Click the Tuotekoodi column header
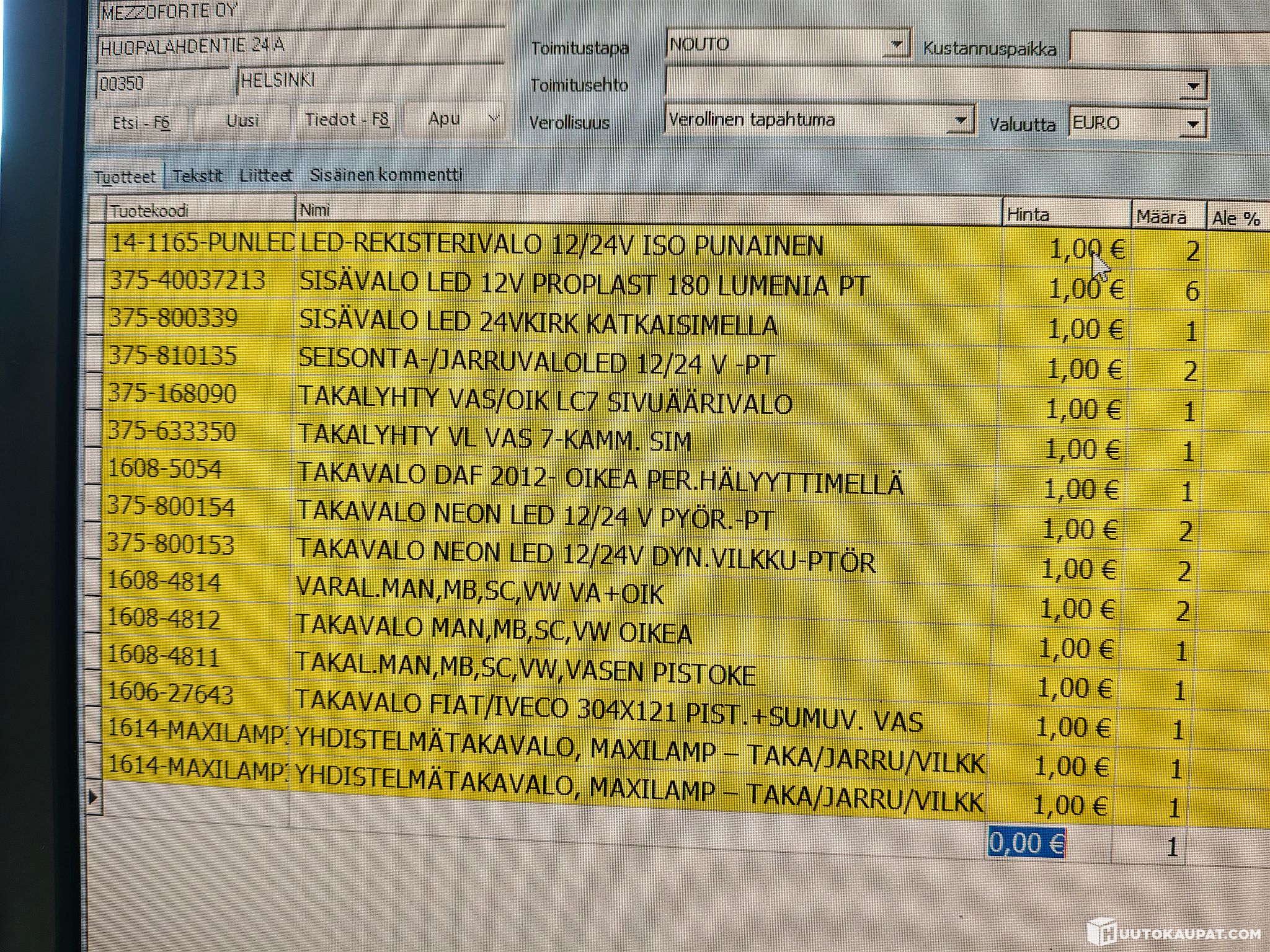The image size is (1270, 952). pos(200,210)
